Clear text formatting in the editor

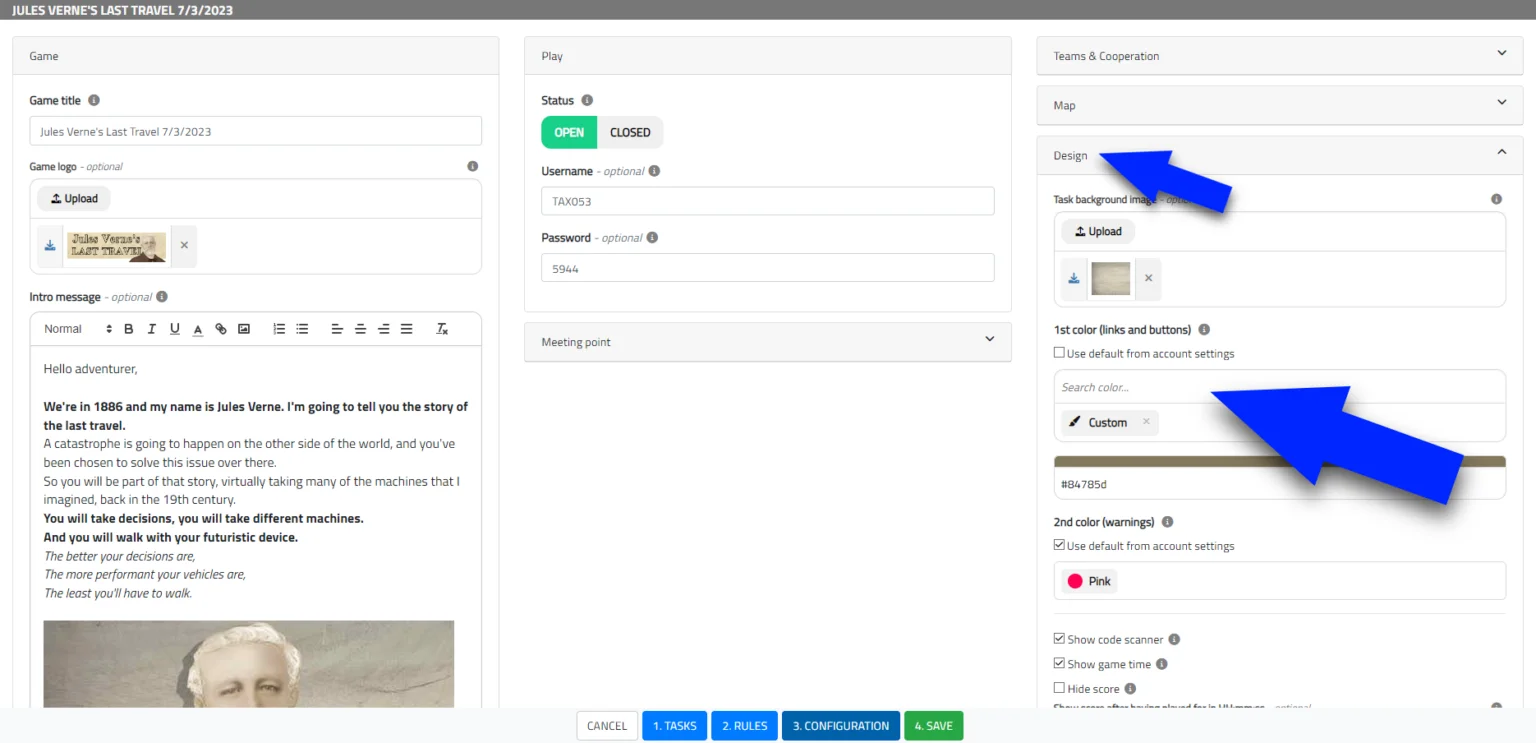[442, 329]
